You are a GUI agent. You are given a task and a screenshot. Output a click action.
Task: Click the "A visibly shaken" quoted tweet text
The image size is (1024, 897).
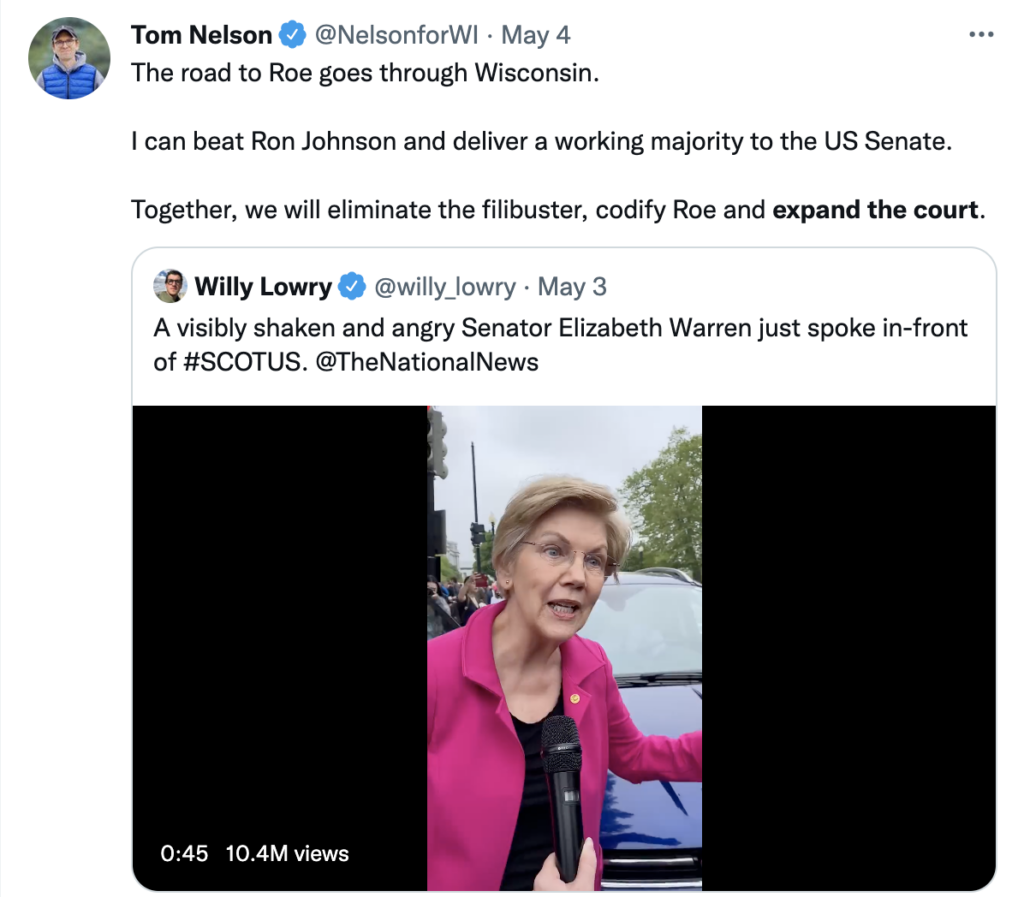point(560,328)
